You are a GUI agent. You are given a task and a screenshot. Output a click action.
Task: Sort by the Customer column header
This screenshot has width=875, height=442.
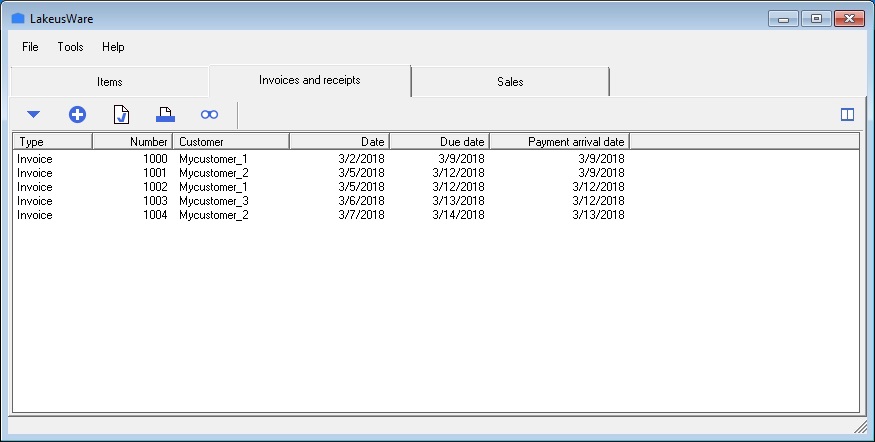[x=231, y=142]
